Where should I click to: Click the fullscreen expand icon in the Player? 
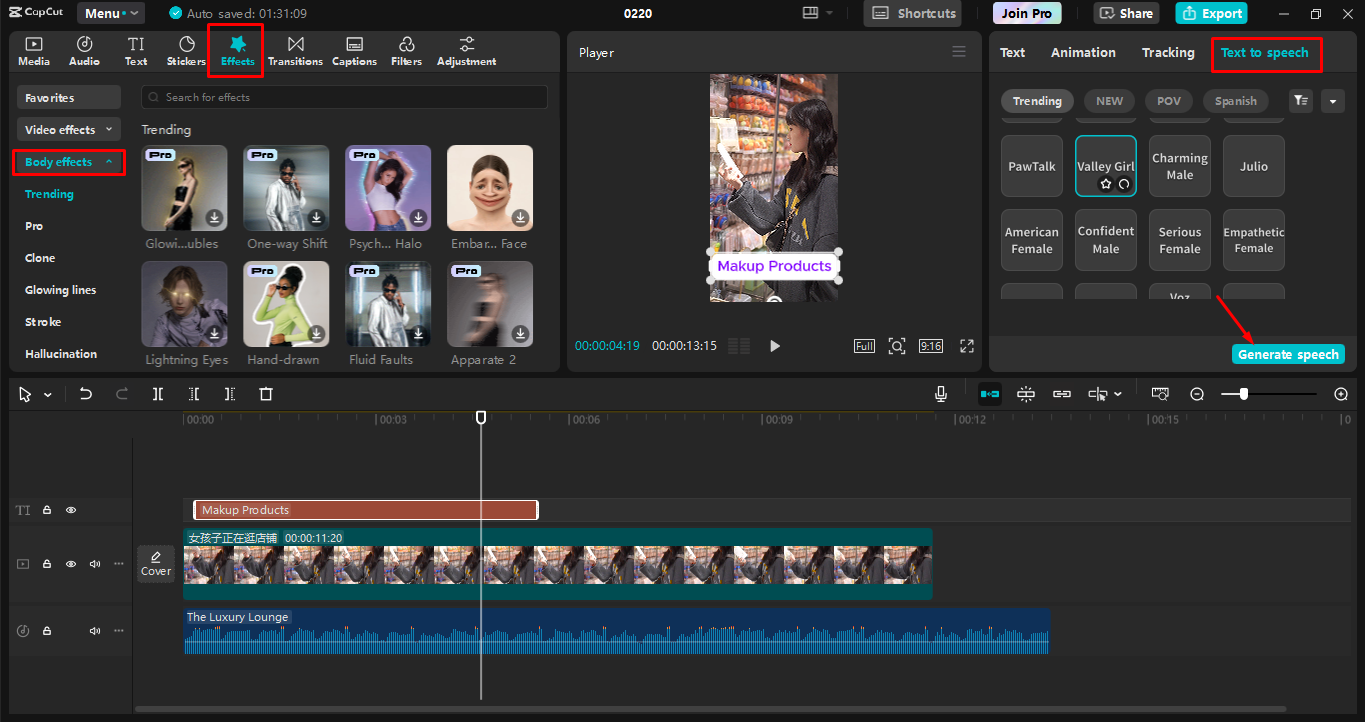(967, 346)
